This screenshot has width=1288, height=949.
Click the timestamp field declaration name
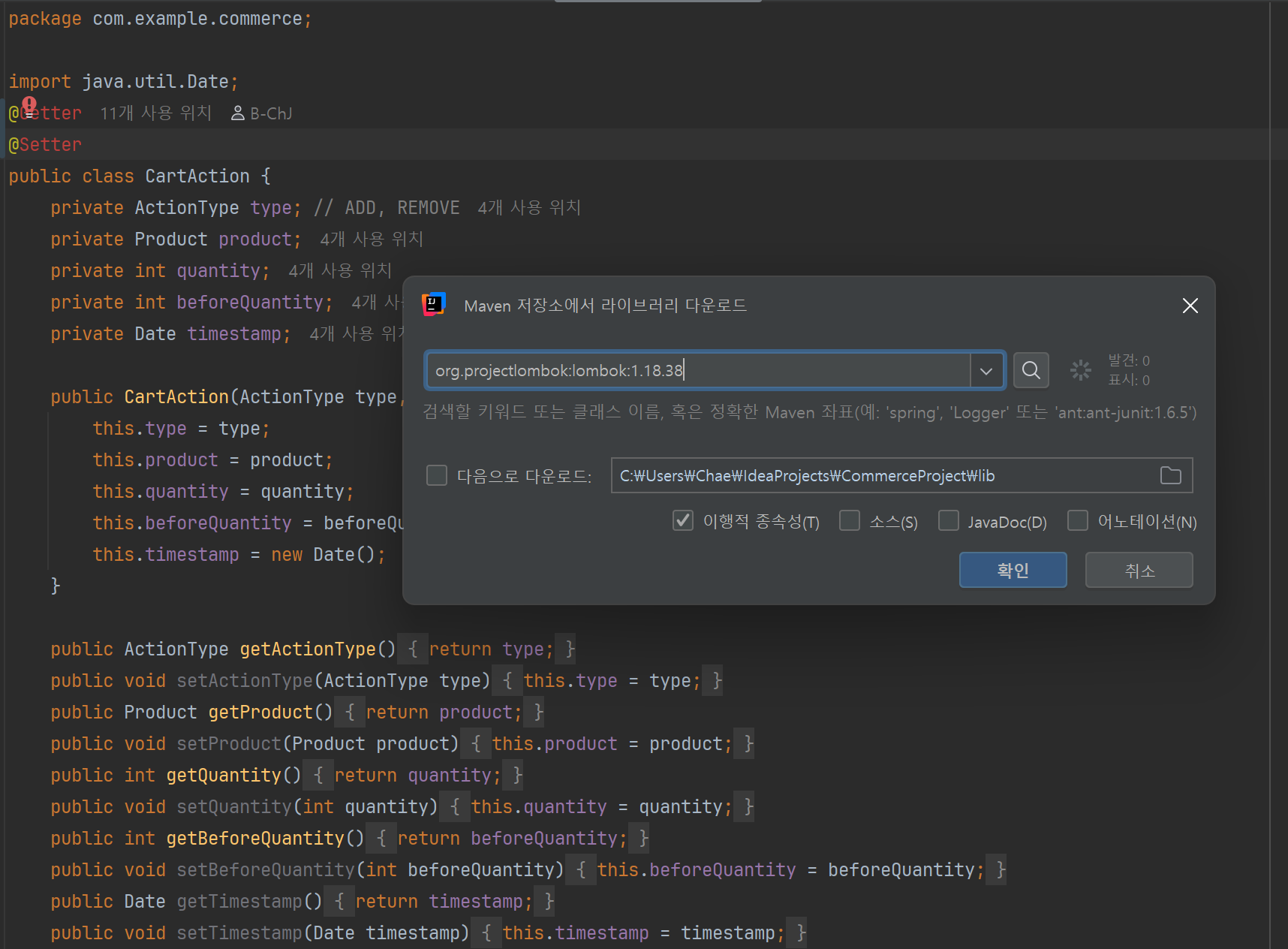click(234, 334)
